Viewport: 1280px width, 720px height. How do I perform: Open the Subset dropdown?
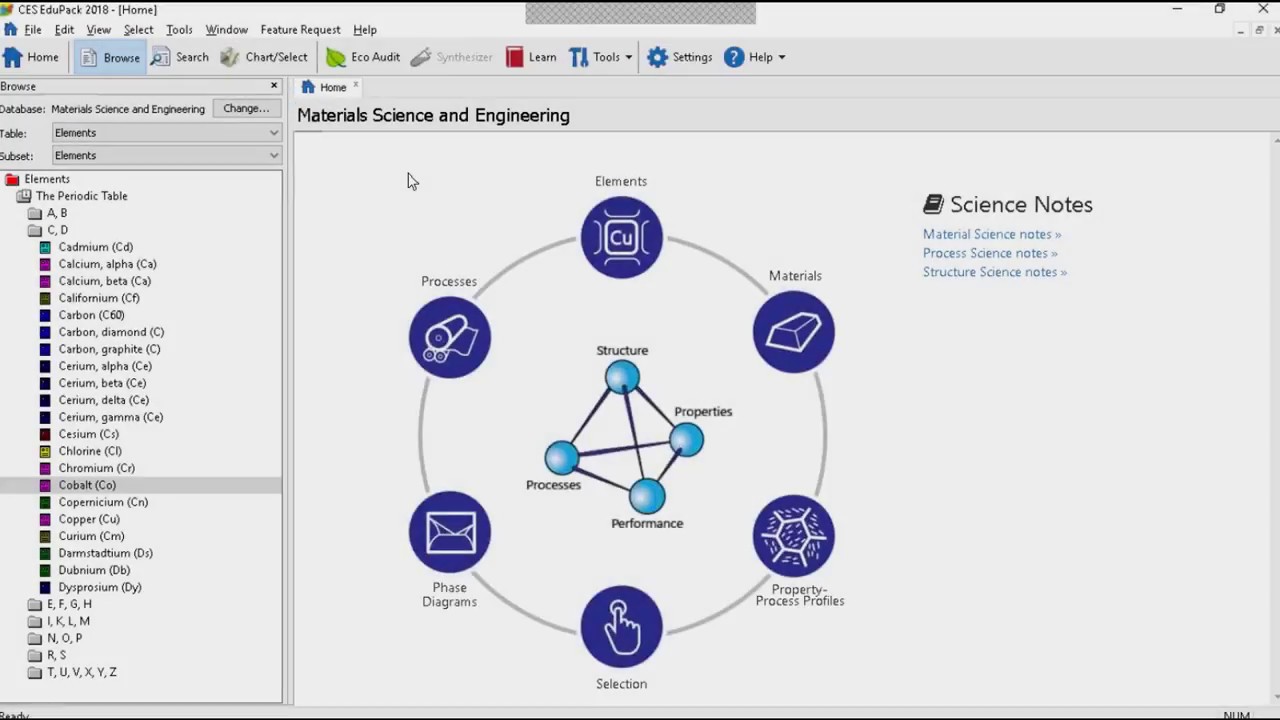click(x=167, y=156)
